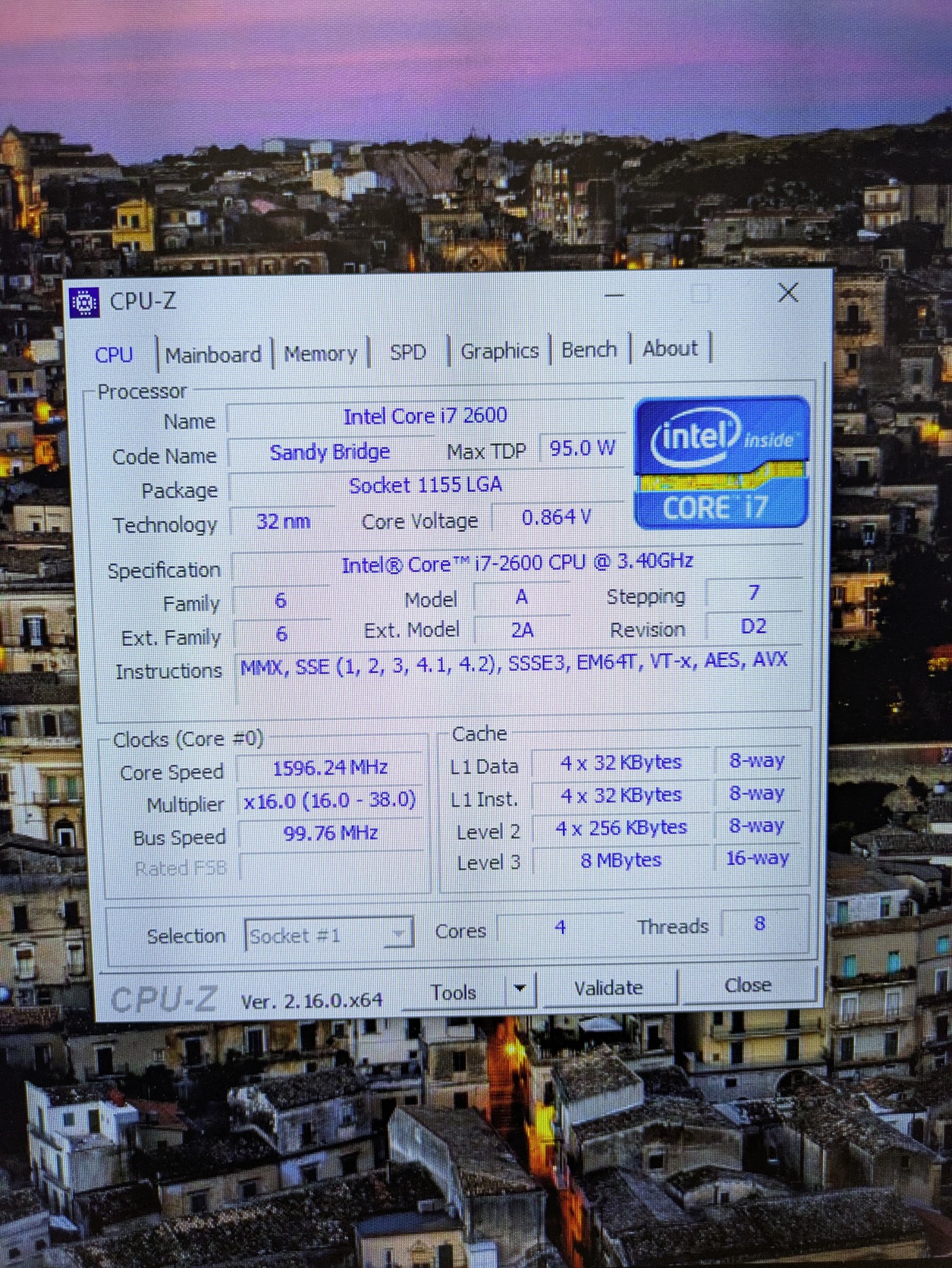Click the specification i7-2600 CPU @ 3.40GHz

(x=517, y=564)
